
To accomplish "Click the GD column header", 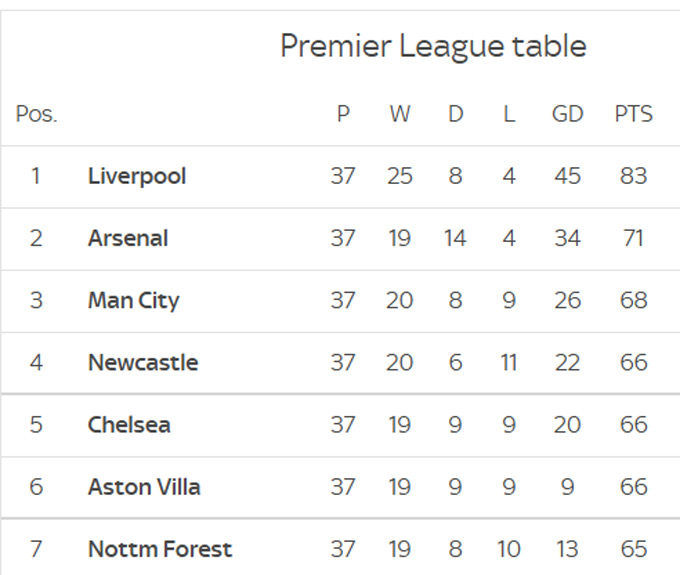I will [x=567, y=113].
